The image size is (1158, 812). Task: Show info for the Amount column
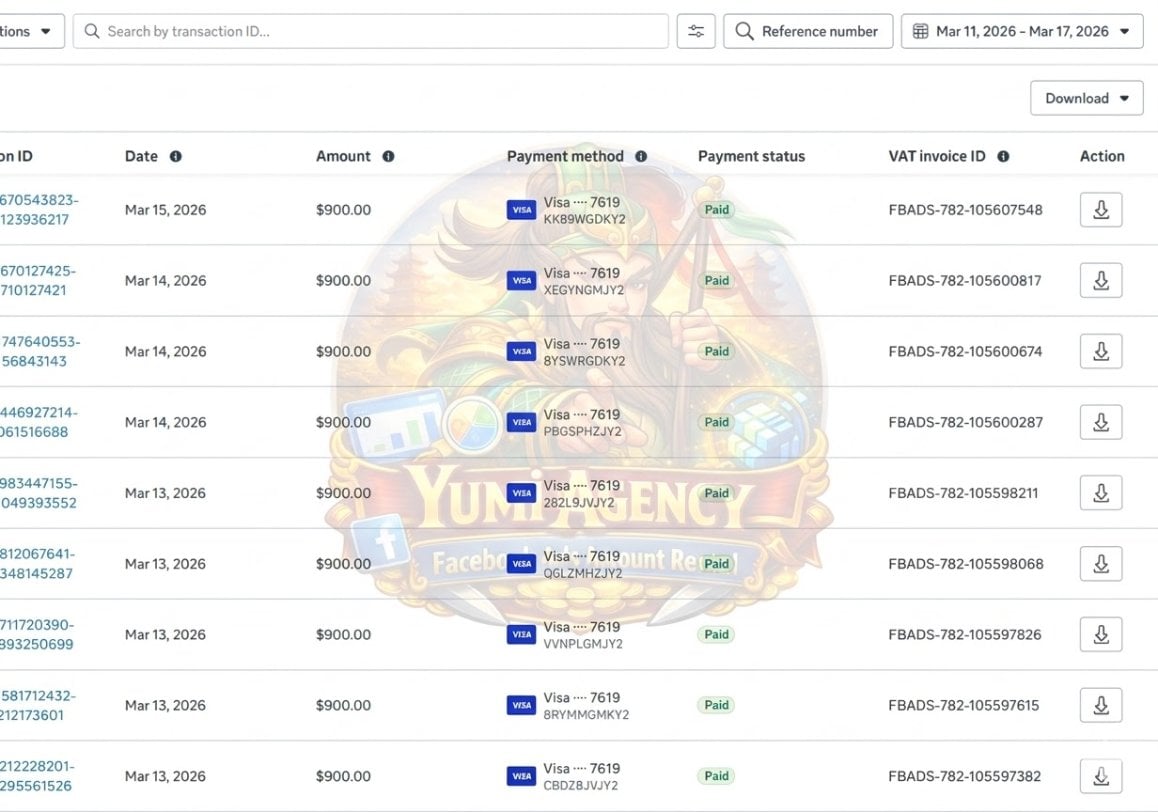(388, 157)
